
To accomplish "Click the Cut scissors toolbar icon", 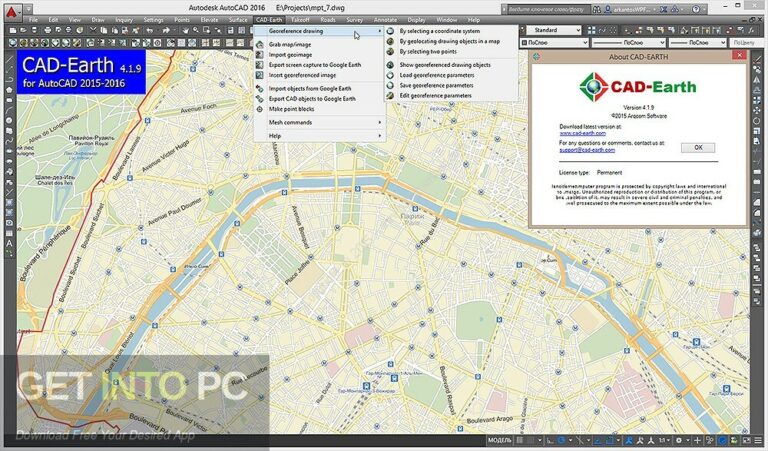I will [93, 30].
